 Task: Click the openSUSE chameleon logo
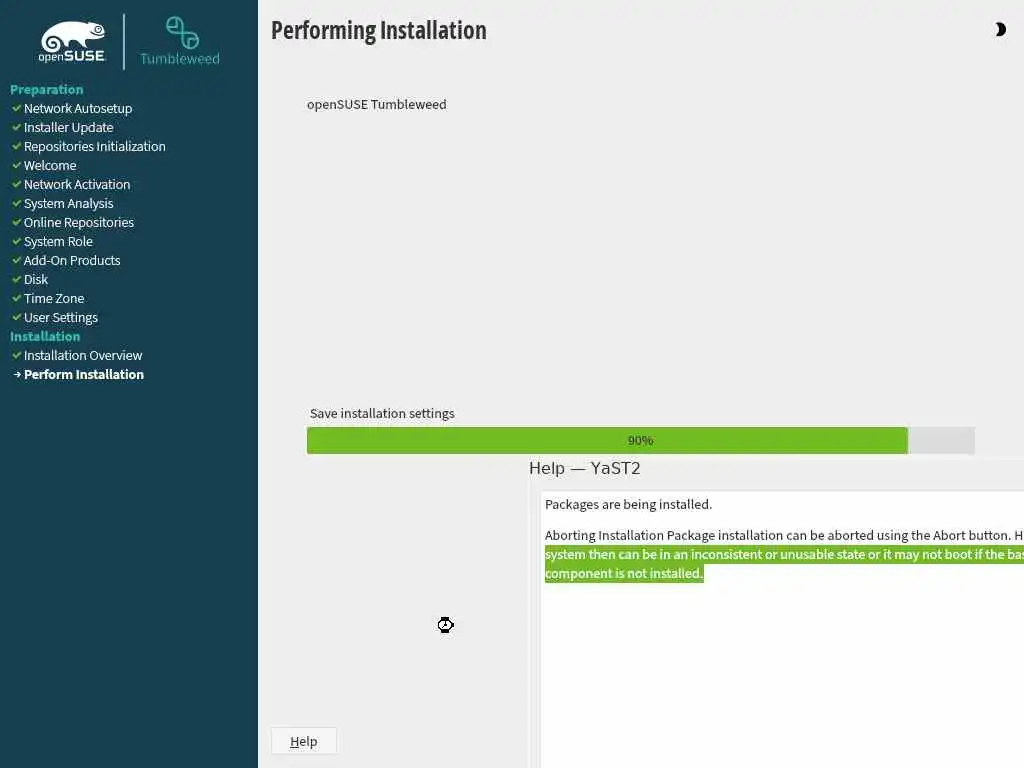pyautogui.click(x=72, y=42)
